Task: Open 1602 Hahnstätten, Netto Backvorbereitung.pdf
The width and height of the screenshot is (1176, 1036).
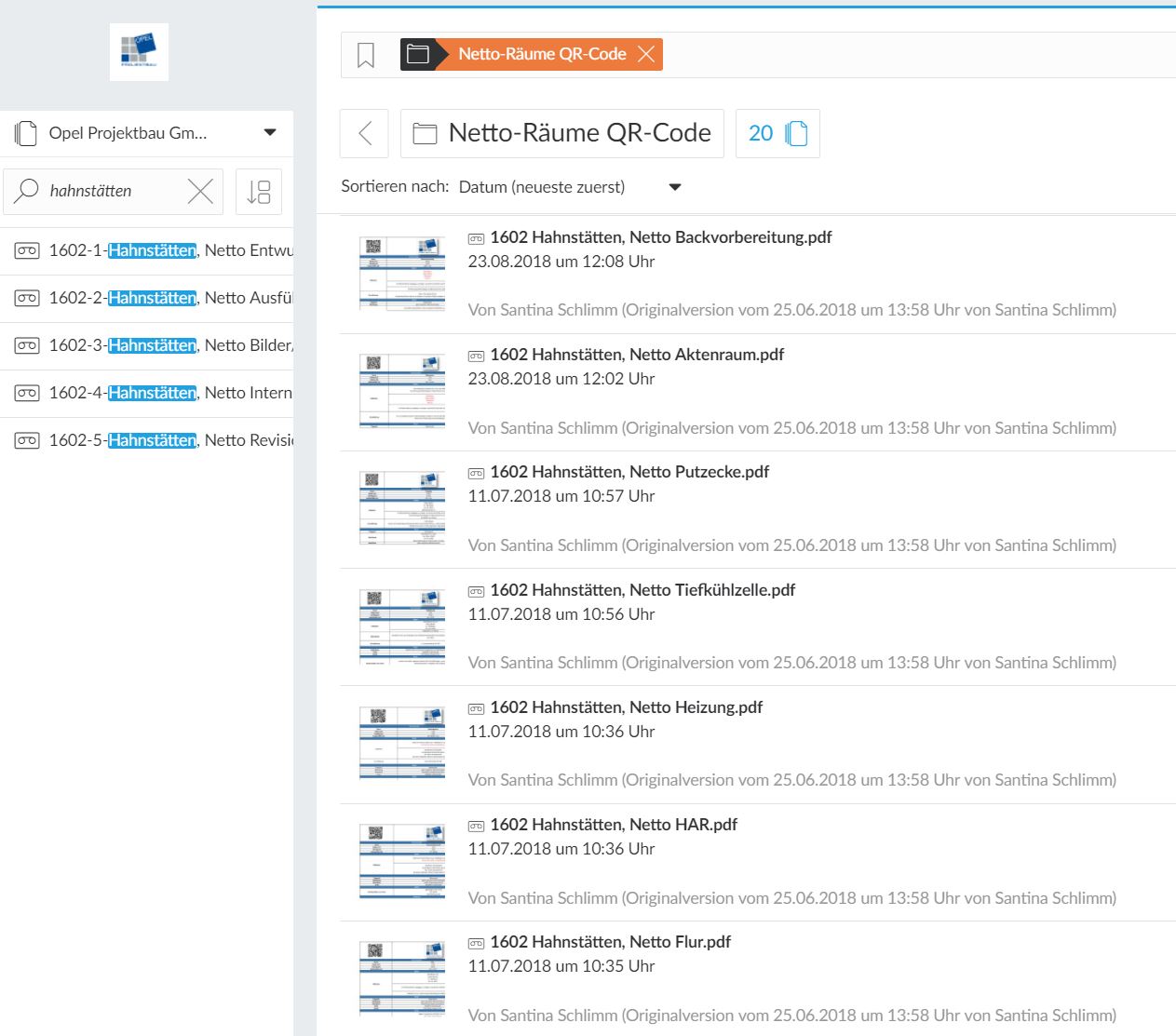Action: point(661,237)
